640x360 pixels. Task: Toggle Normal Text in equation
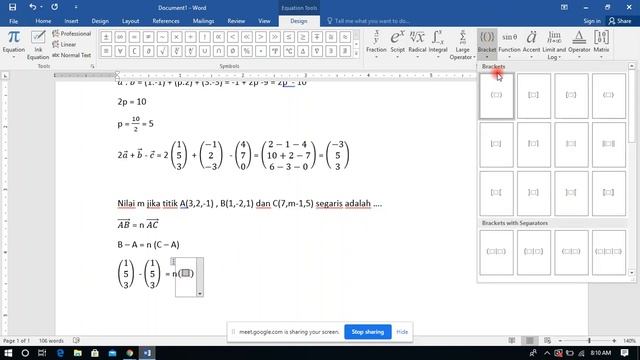coord(71,55)
